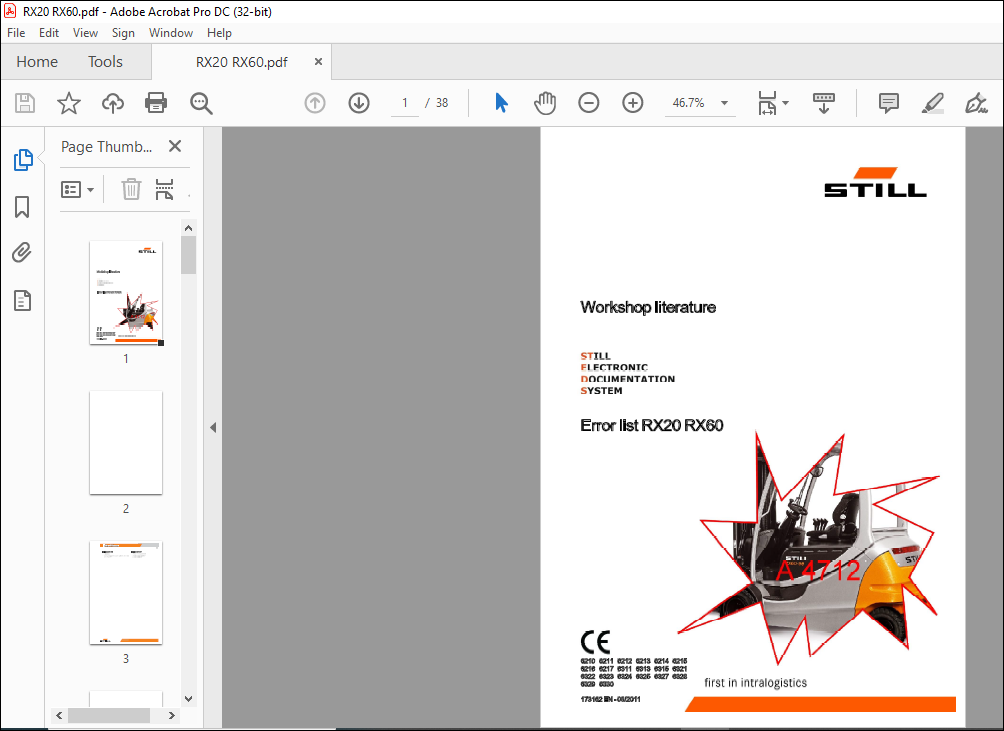
Task: Open Page Thumbnails pane in sidebar
Action: click(x=23, y=159)
